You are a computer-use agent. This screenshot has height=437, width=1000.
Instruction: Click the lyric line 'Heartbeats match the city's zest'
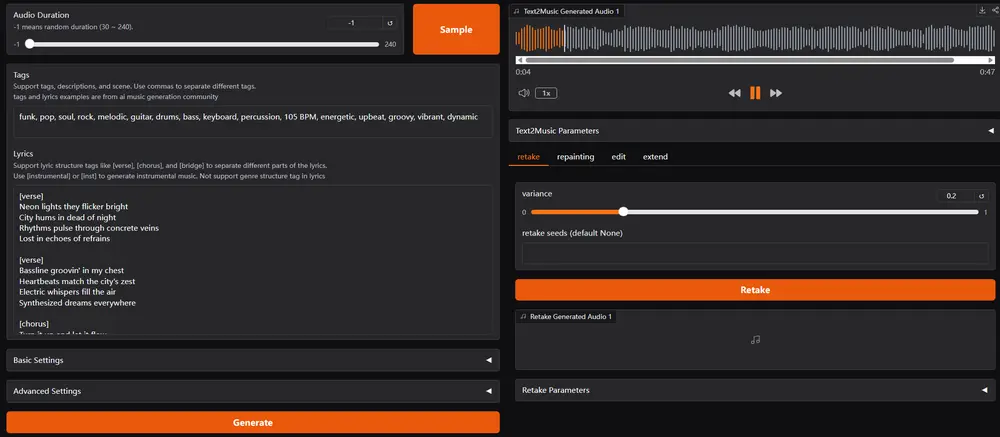[x=77, y=281]
